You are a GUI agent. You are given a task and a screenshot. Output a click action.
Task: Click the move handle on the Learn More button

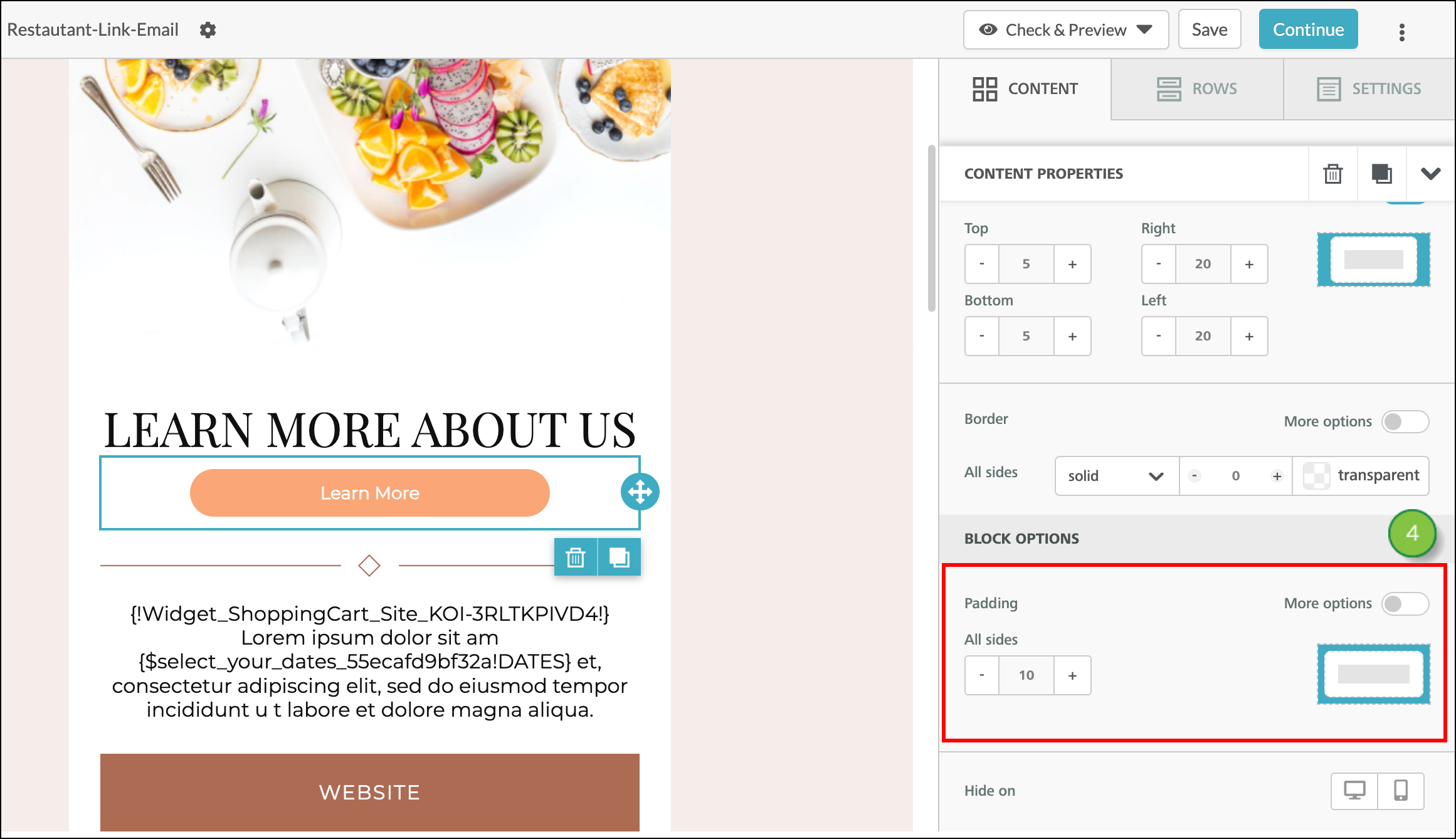click(639, 492)
